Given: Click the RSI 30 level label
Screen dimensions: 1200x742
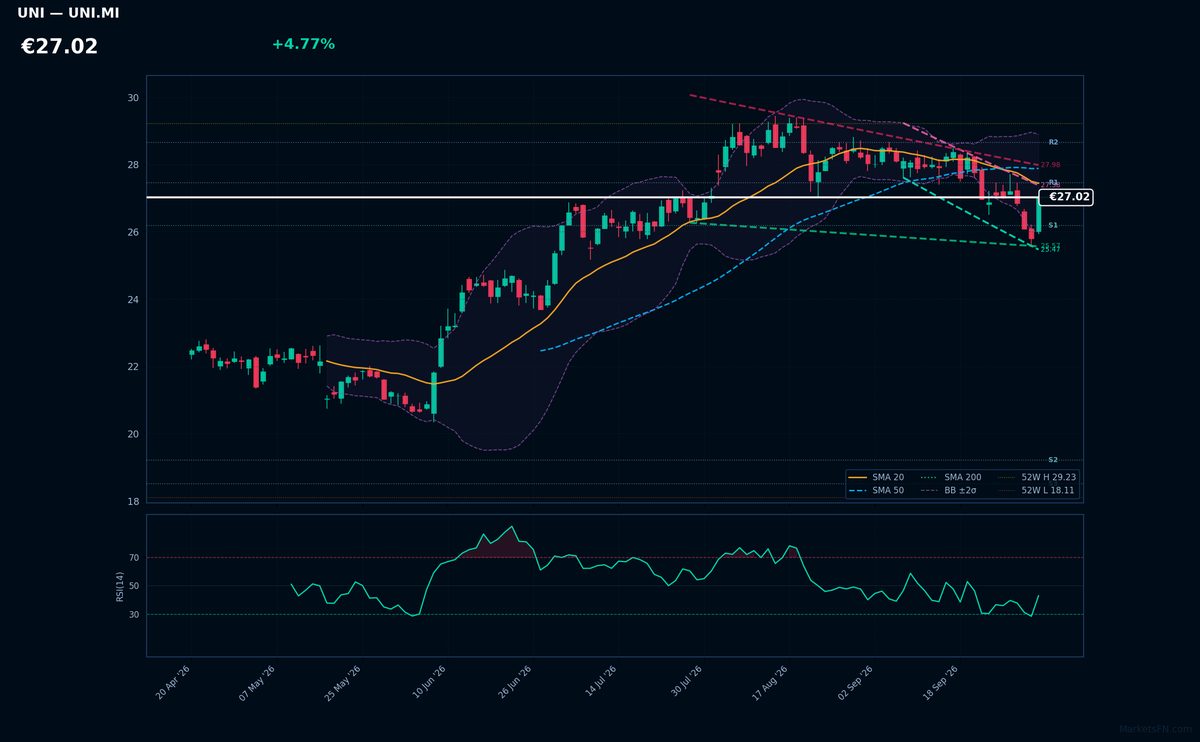Looking at the screenshot, I should [133, 614].
